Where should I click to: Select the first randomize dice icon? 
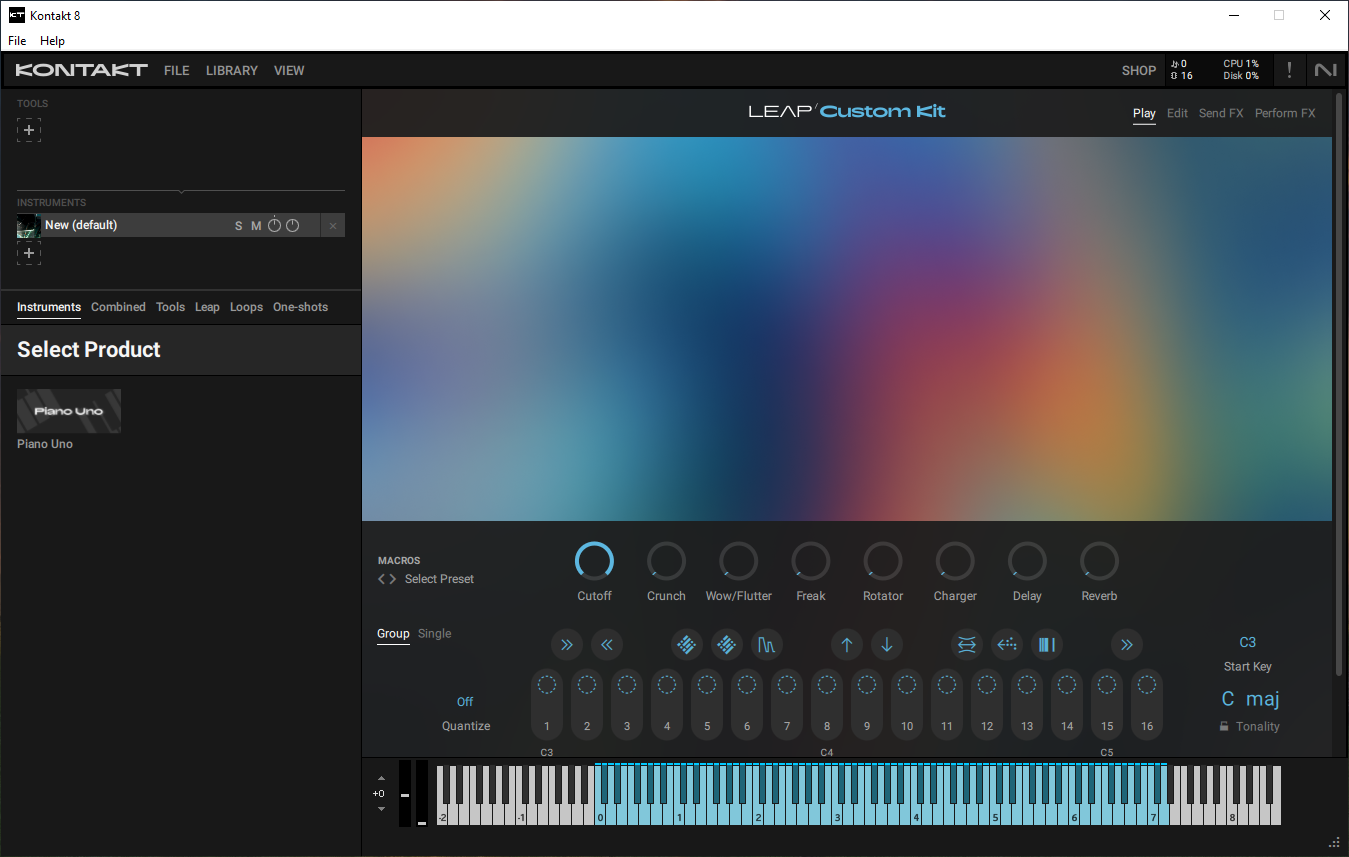click(x=687, y=645)
